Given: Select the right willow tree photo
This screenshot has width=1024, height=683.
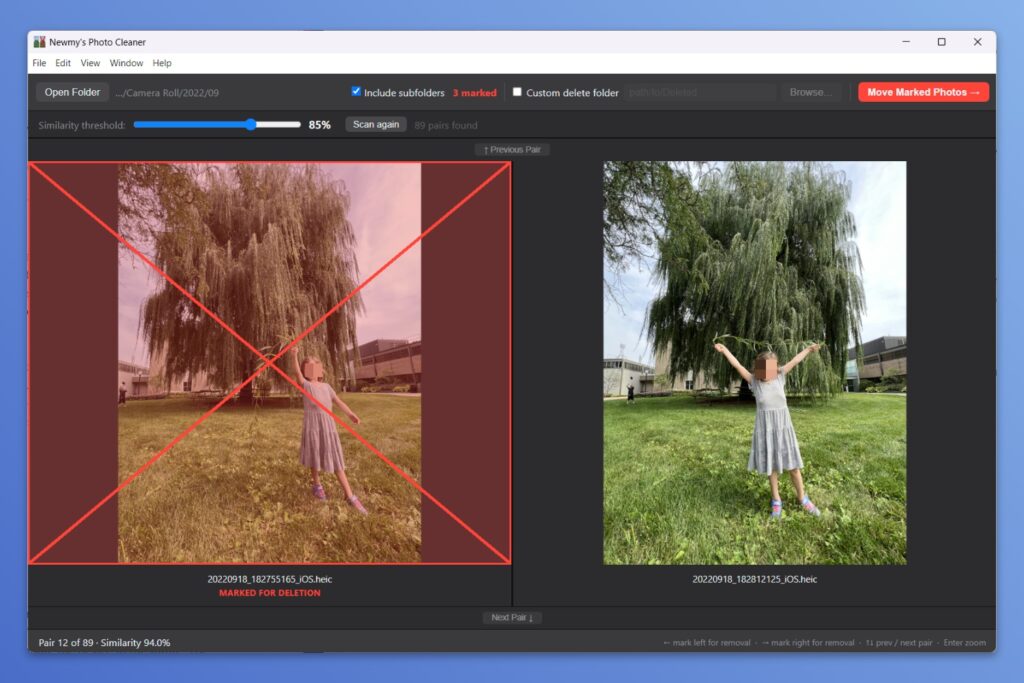Looking at the screenshot, I should coord(754,363).
